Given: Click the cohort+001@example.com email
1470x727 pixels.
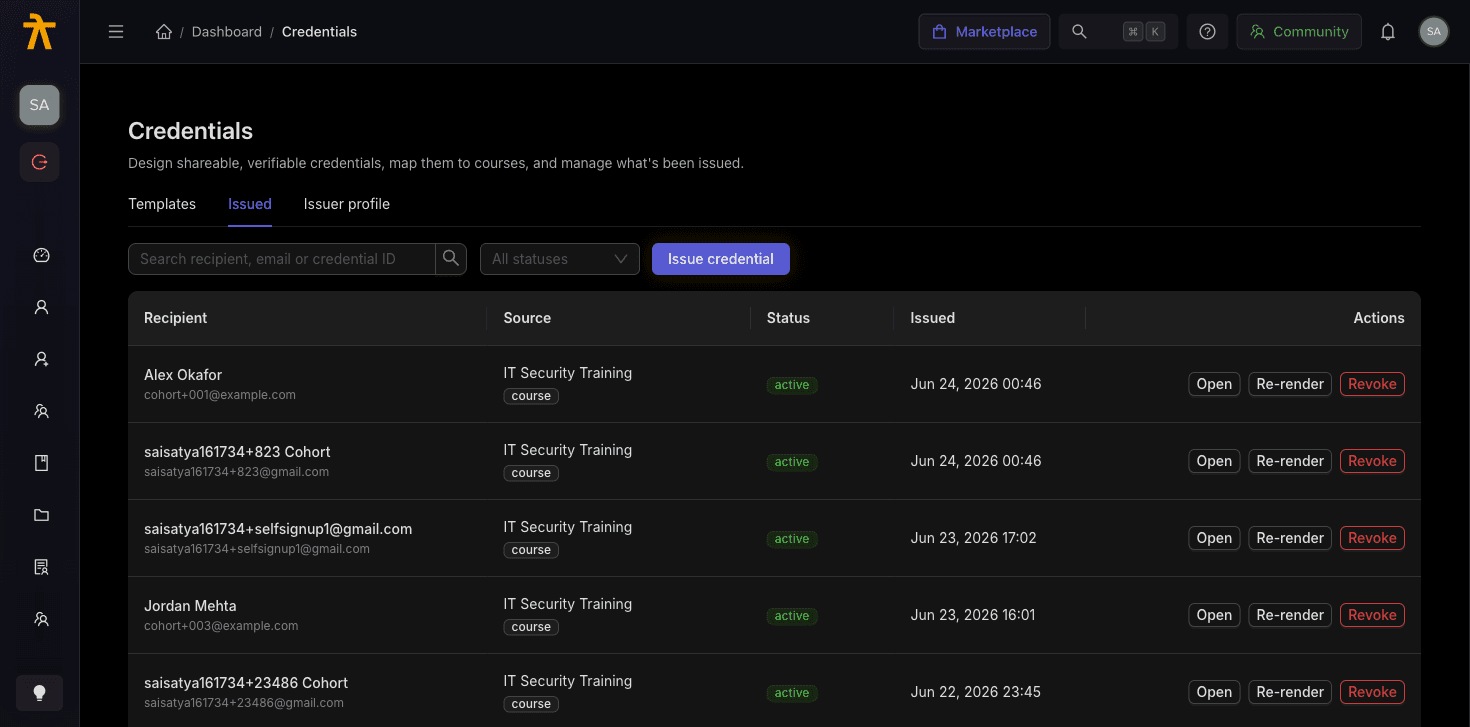Looking at the screenshot, I should coord(220,395).
